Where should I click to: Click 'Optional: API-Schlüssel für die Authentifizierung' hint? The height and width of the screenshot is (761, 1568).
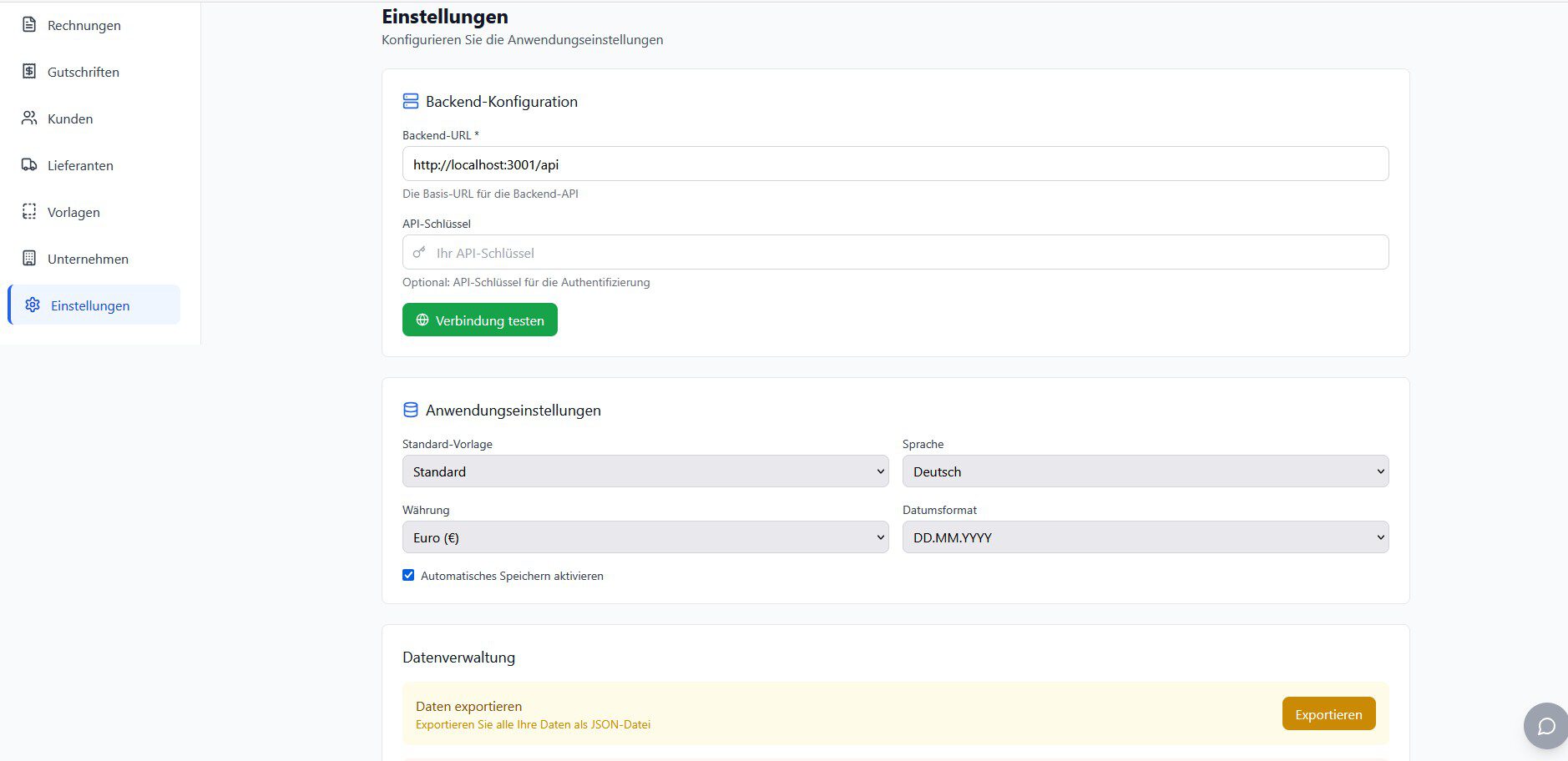click(526, 282)
